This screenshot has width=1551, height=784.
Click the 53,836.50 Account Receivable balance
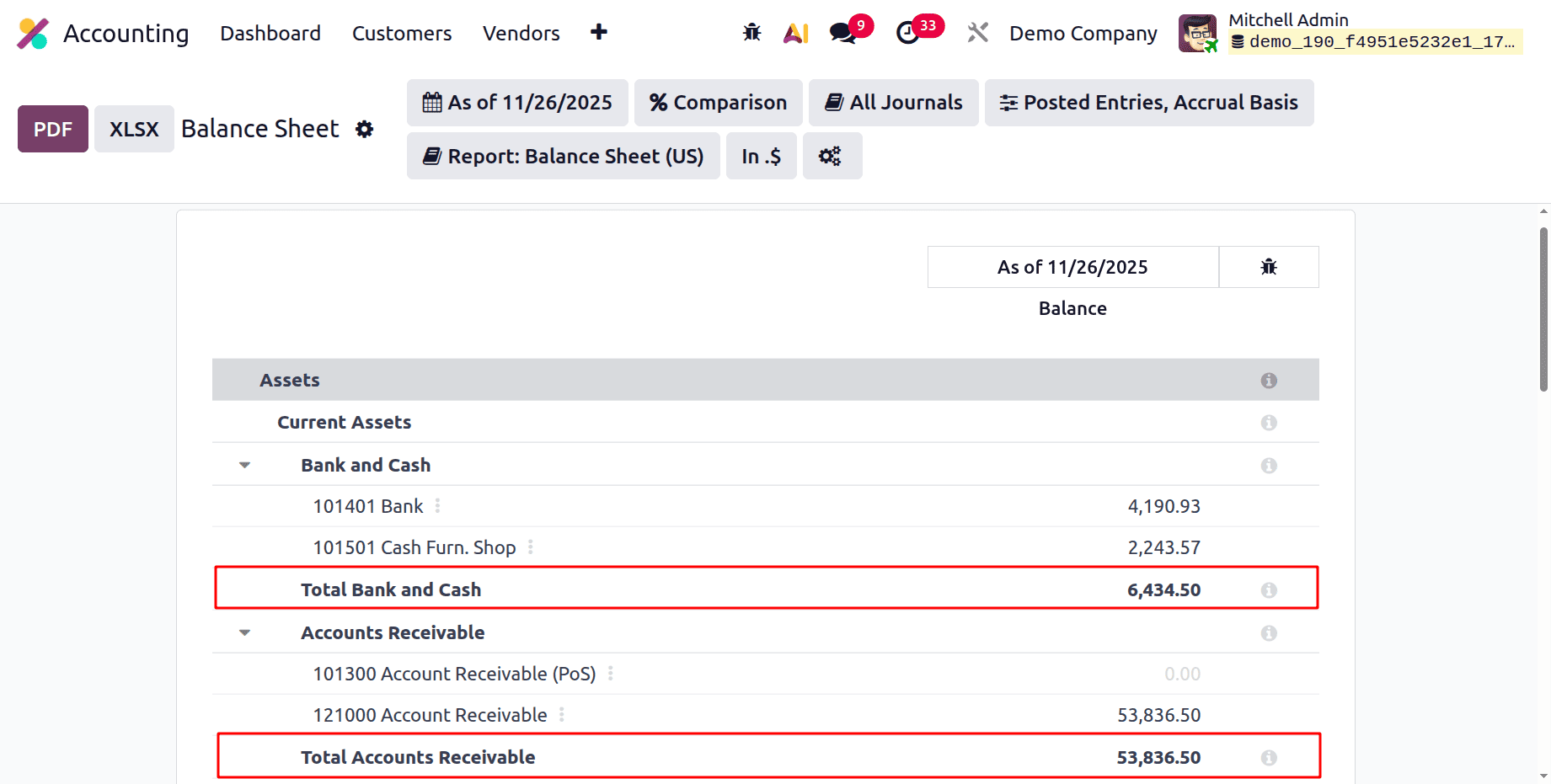(1158, 715)
